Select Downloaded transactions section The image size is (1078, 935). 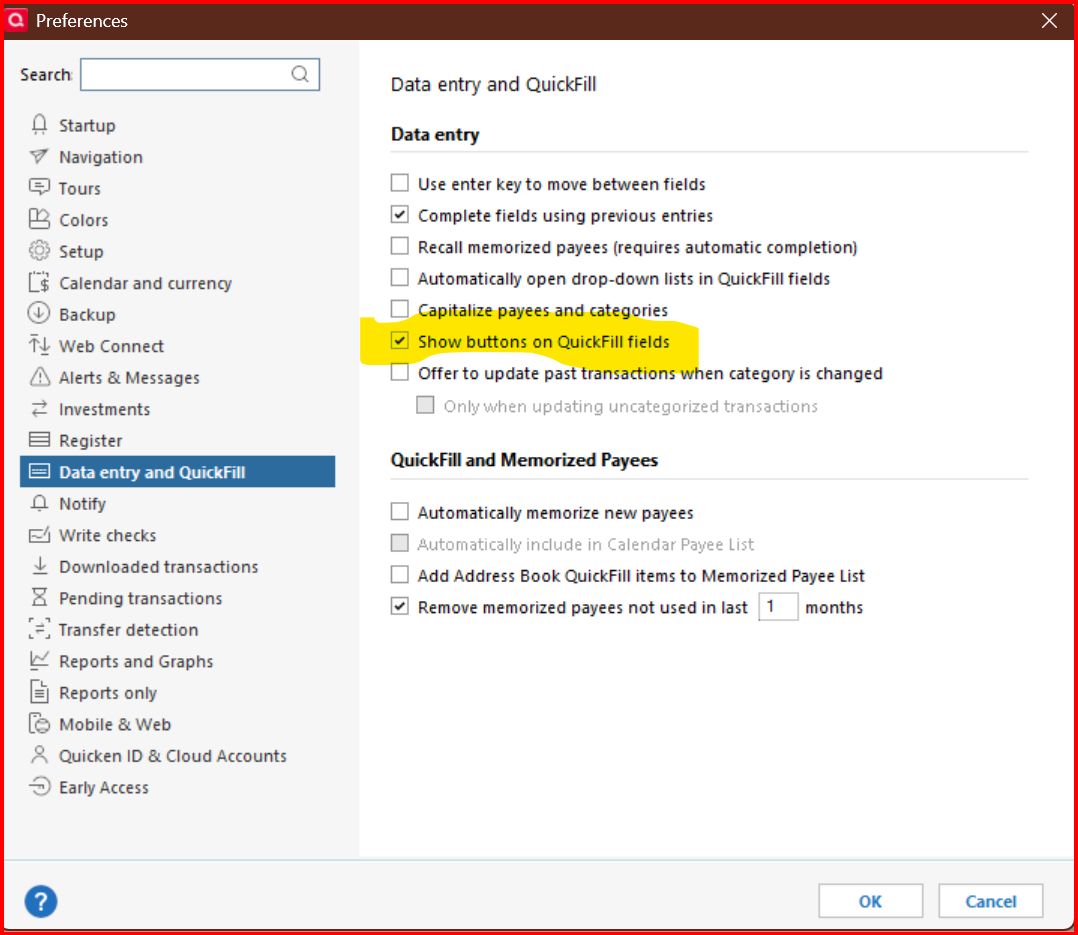[159, 566]
